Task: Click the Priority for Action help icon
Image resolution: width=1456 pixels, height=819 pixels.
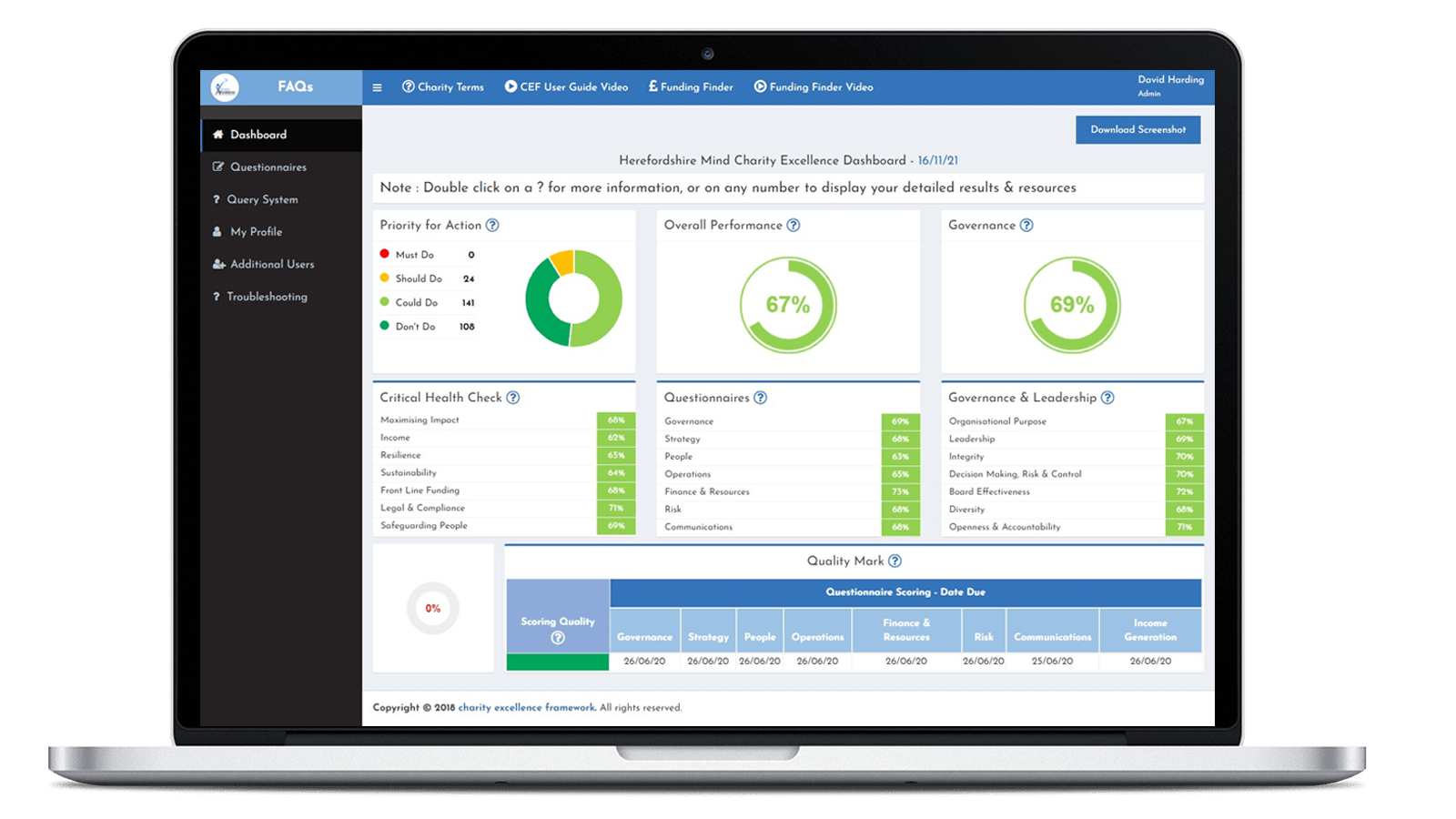Action: (x=492, y=225)
